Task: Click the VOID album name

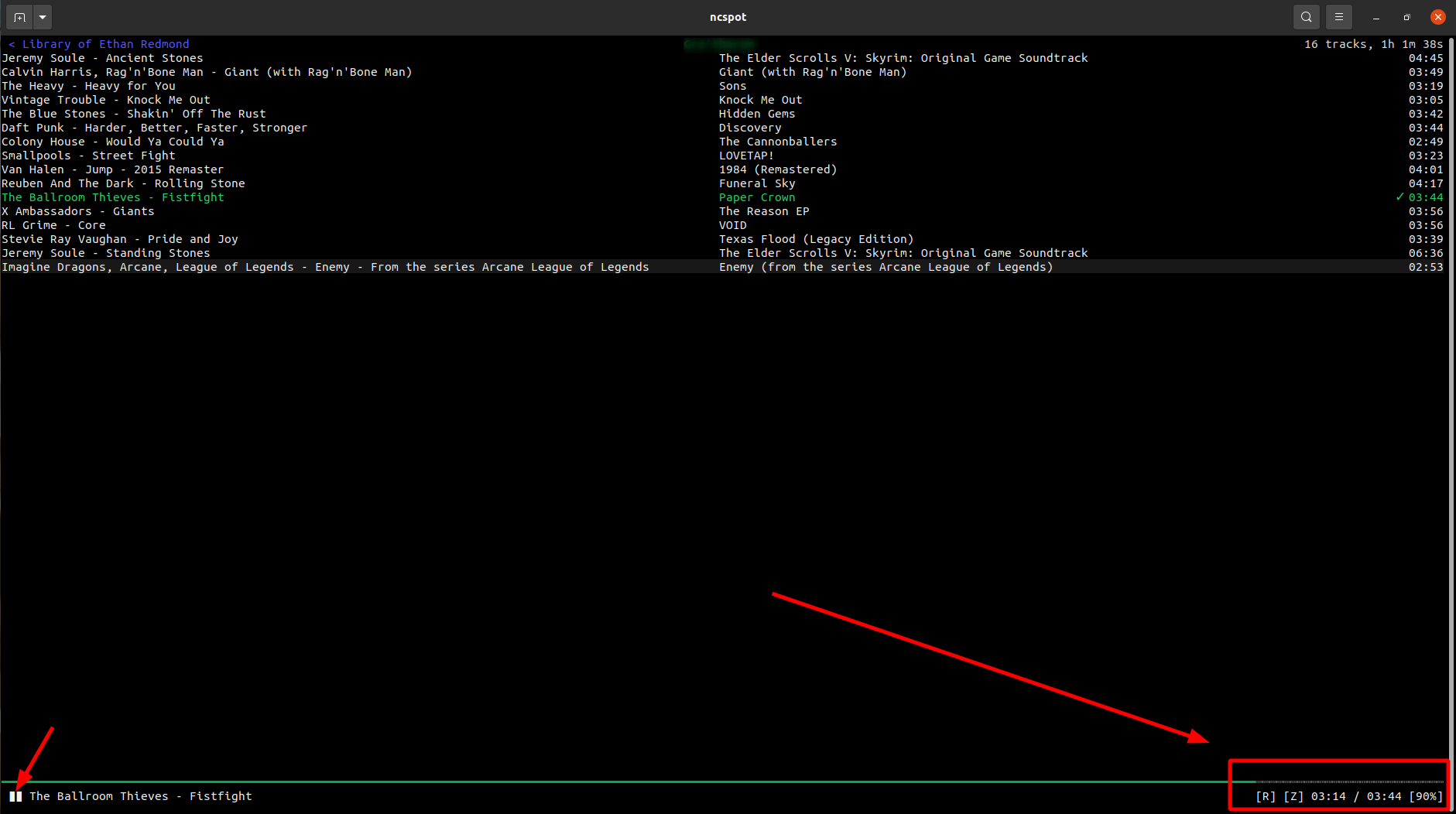Action: tap(733, 225)
